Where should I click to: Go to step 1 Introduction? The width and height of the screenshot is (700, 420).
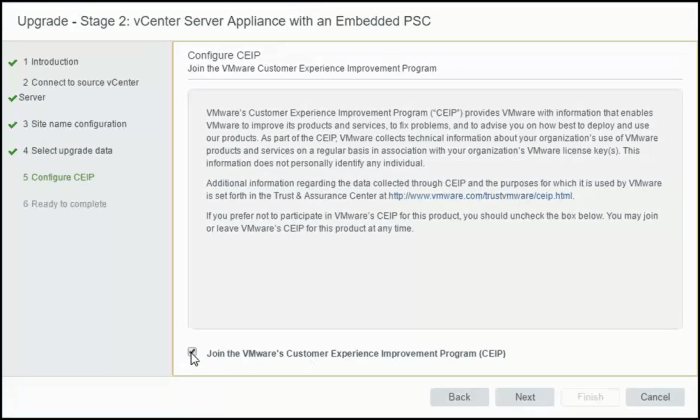[x=50, y=62]
